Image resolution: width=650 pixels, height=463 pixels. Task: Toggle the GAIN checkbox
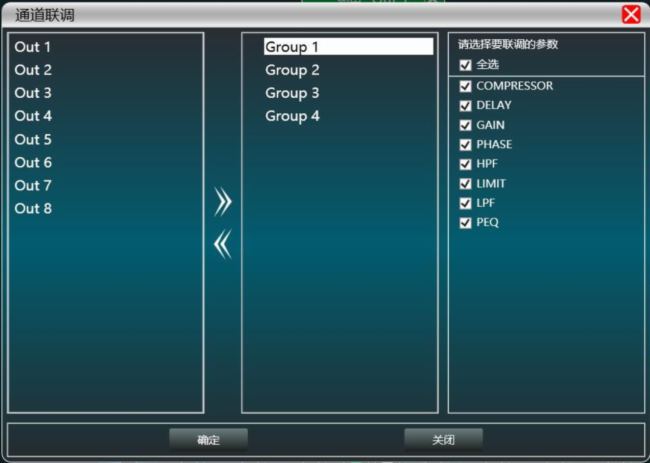[465, 125]
